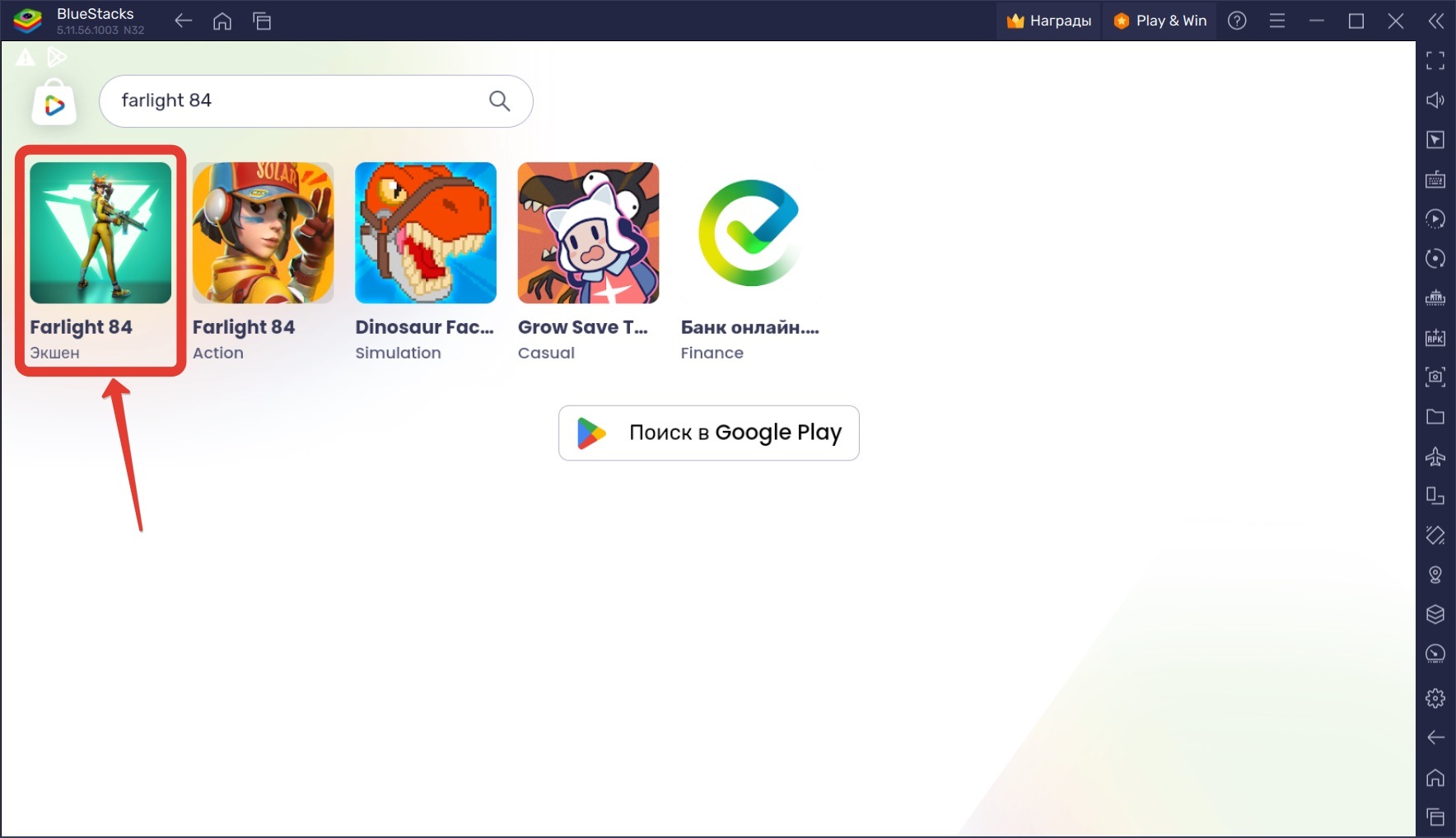Screen dimensions: 1456x838
Task: Click the sidebar back arrow at bottom
Action: 1435,737
